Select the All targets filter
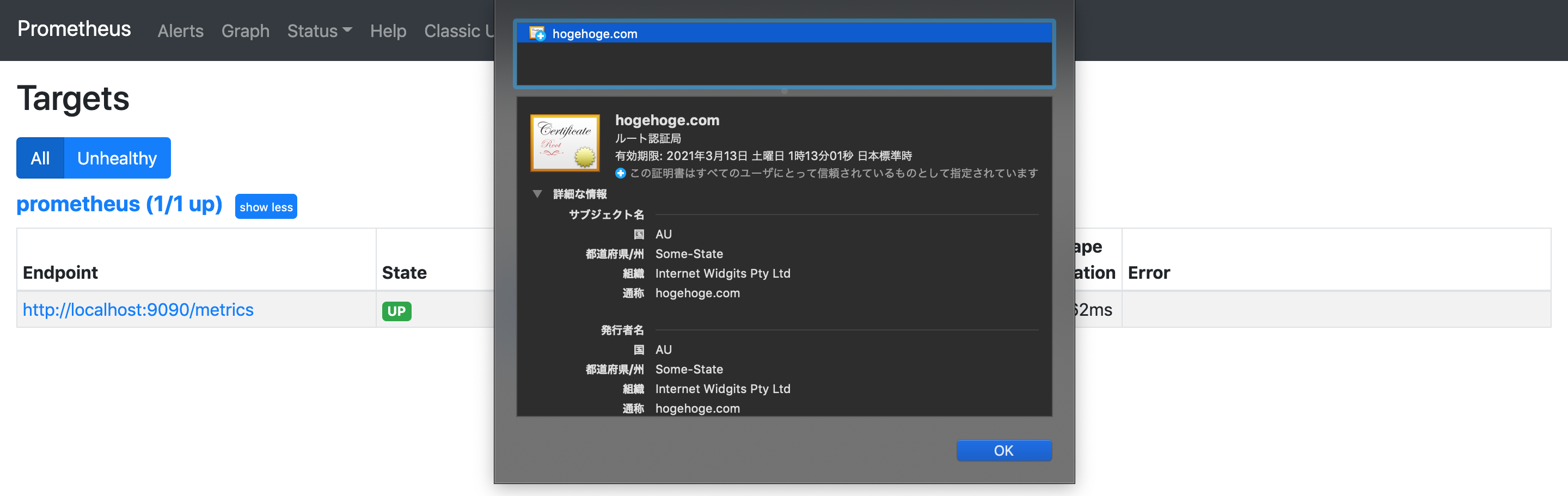This screenshot has width=1568, height=496. point(40,158)
